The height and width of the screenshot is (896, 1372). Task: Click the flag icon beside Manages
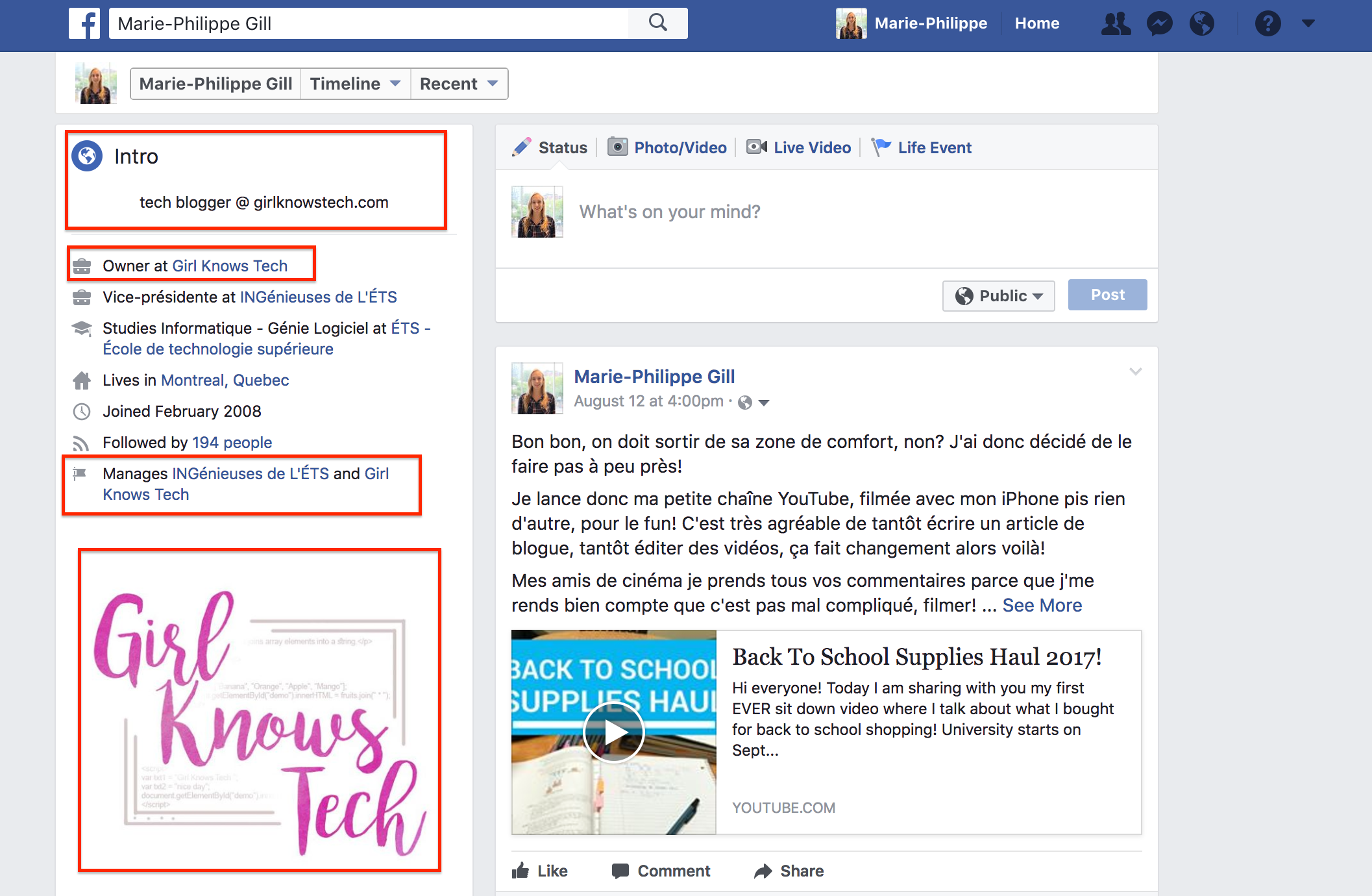[x=80, y=473]
